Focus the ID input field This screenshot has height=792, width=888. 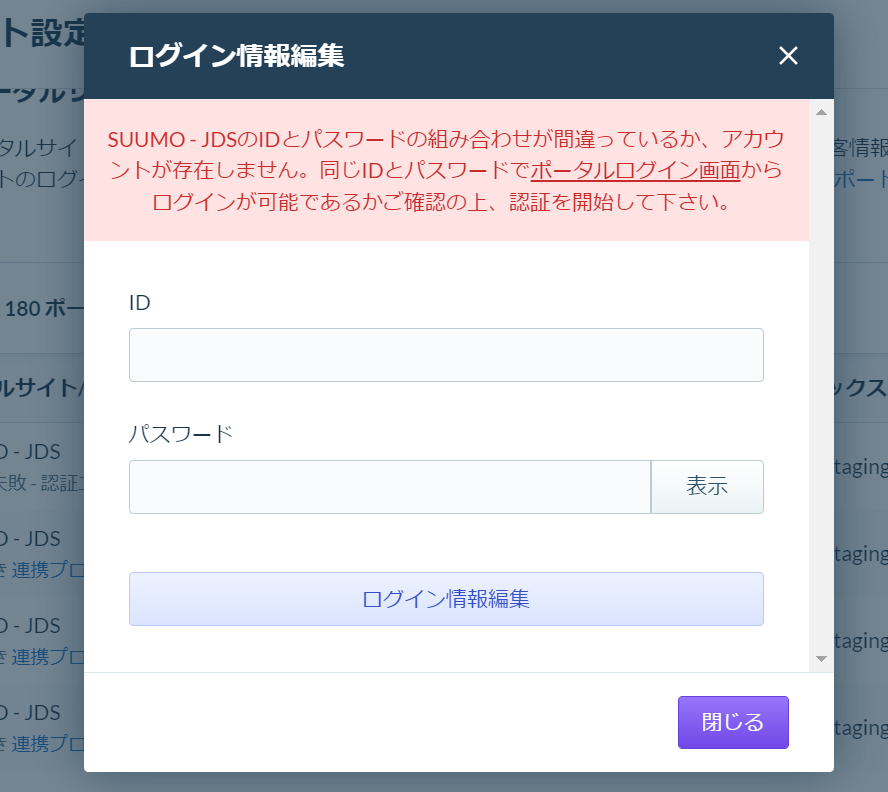pyautogui.click(x=446, y=355)
